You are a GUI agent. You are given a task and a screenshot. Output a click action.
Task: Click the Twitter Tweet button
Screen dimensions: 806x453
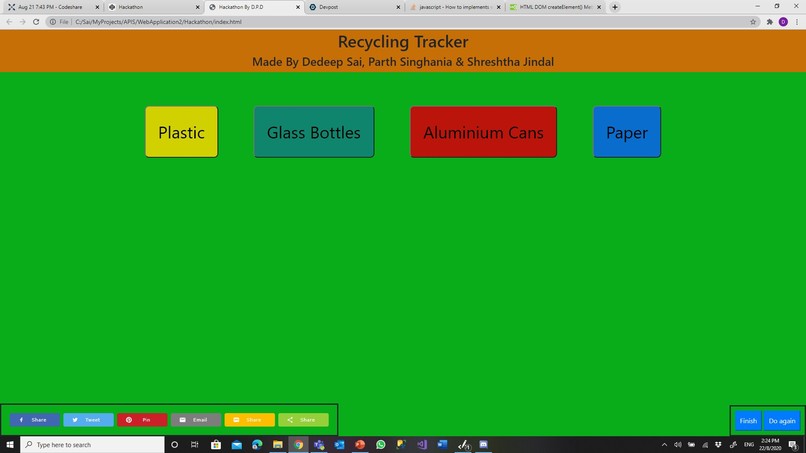coord(88,420)
